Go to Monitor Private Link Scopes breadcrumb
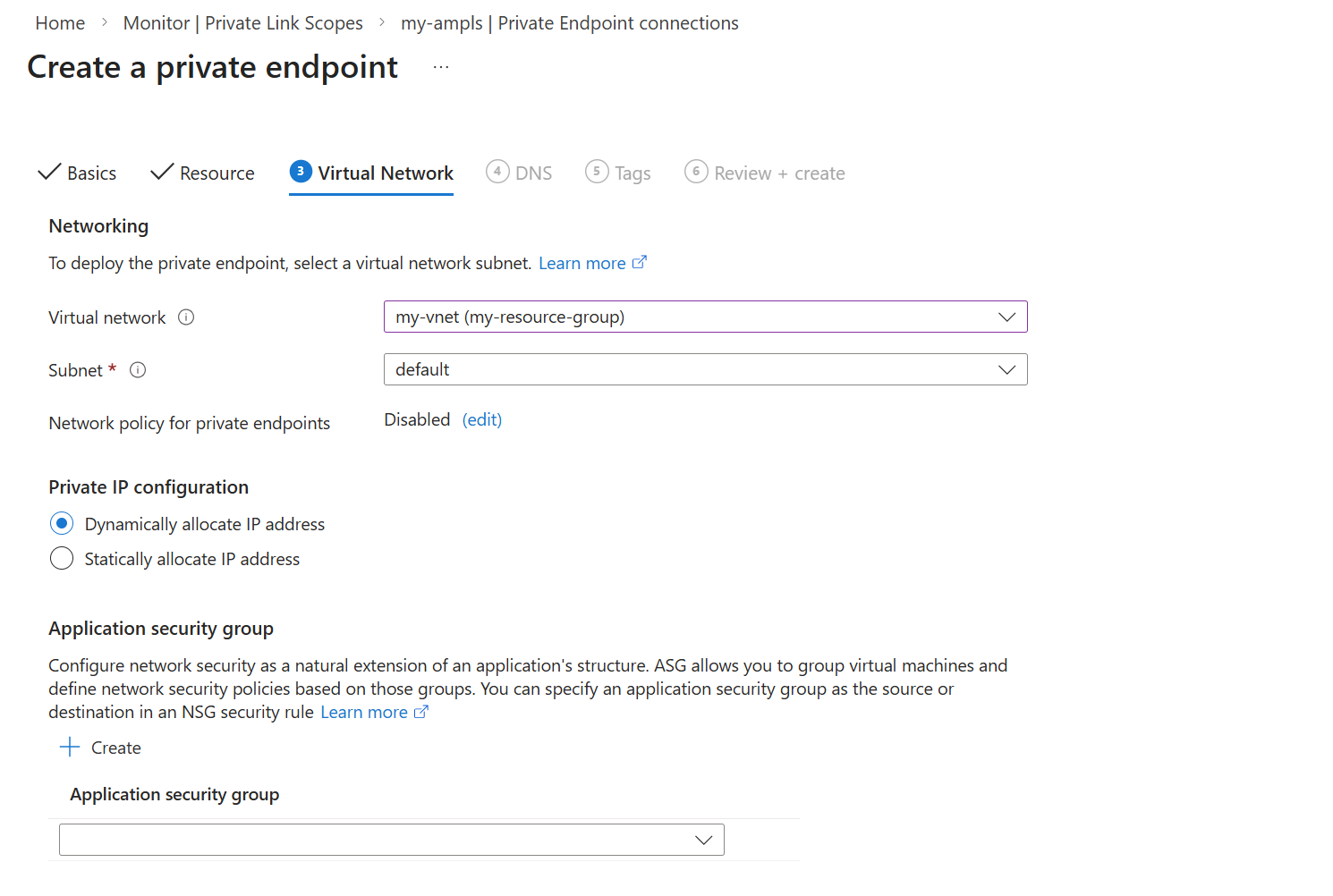Screen dimensions: 1333x896 pos(242,23)
